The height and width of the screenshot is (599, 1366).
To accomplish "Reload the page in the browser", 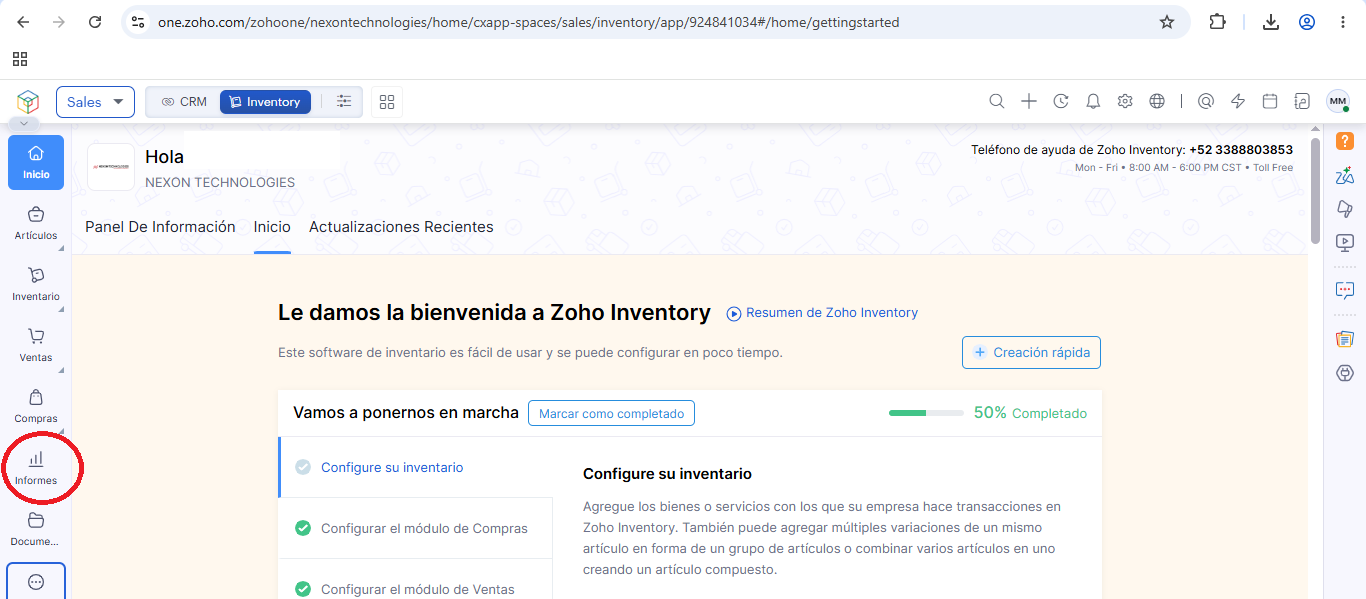I will [94, 22].
